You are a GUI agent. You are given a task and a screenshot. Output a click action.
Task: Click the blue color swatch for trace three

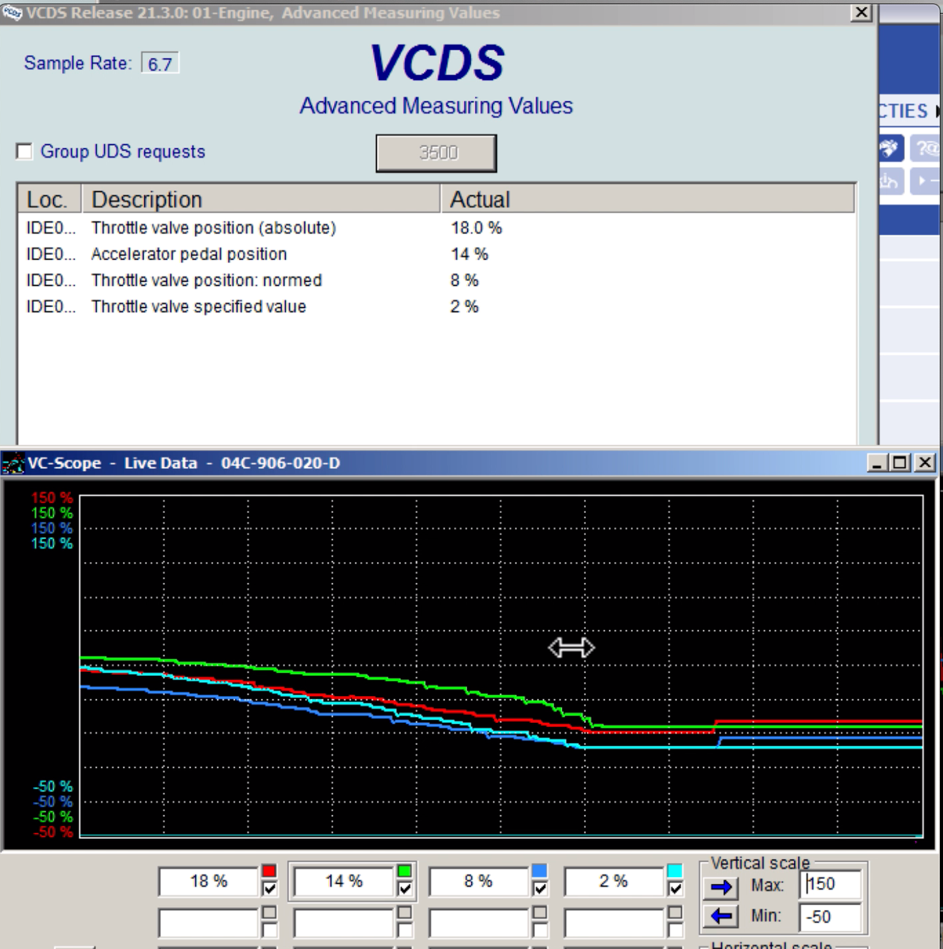coord(539,871)
